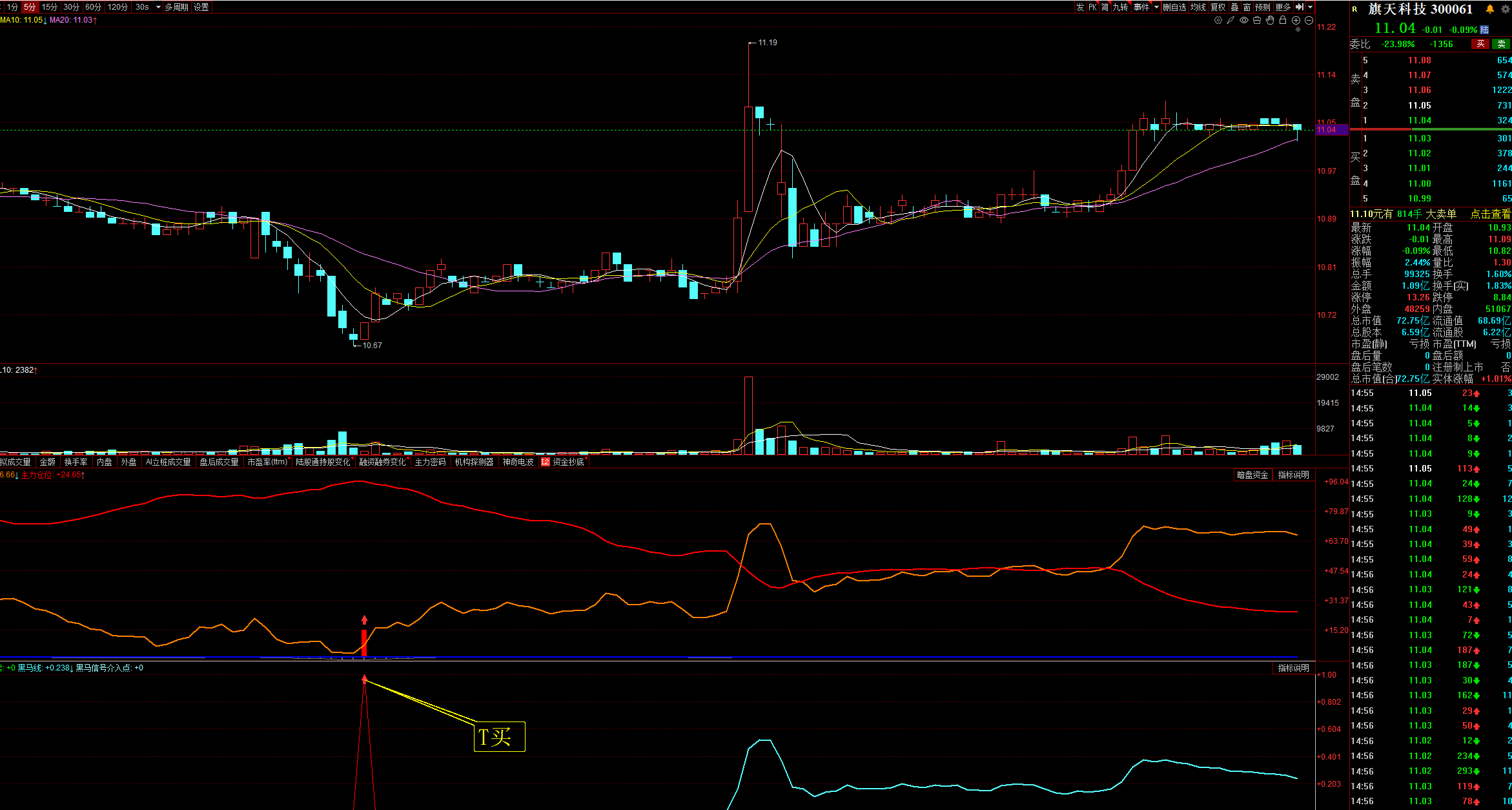This screenshot has width=1512, height=810.
Task: Click the chart settings gear icon
Action: point(1218,20)
